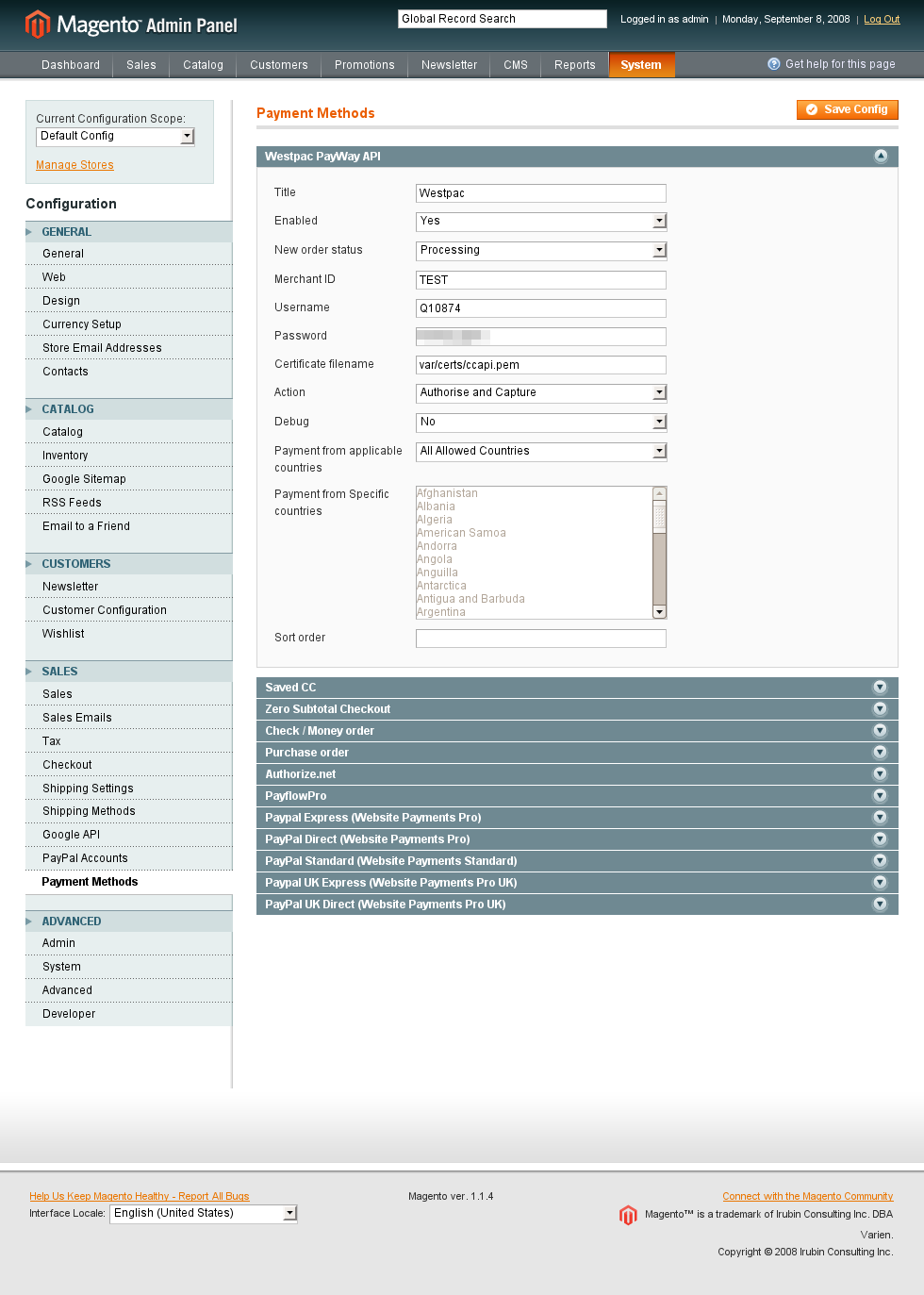Open Currency Setup configuration
This screenshot has height=1295, width=924.
(x=82, y=324)
